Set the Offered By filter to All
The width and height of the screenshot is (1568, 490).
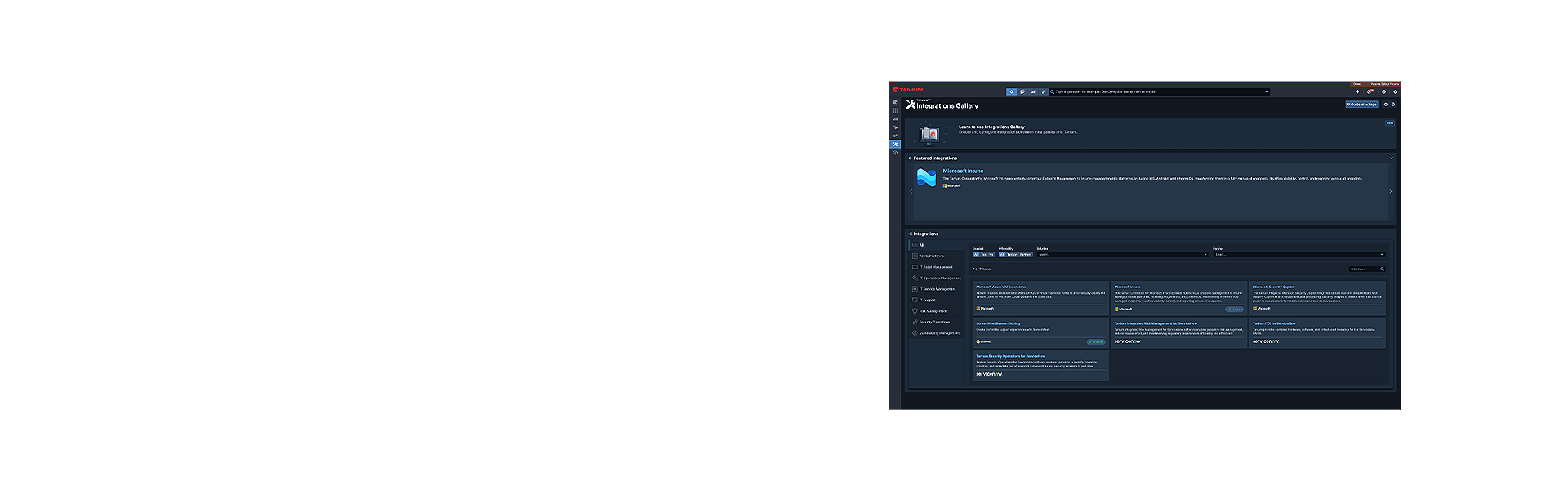1002,254
